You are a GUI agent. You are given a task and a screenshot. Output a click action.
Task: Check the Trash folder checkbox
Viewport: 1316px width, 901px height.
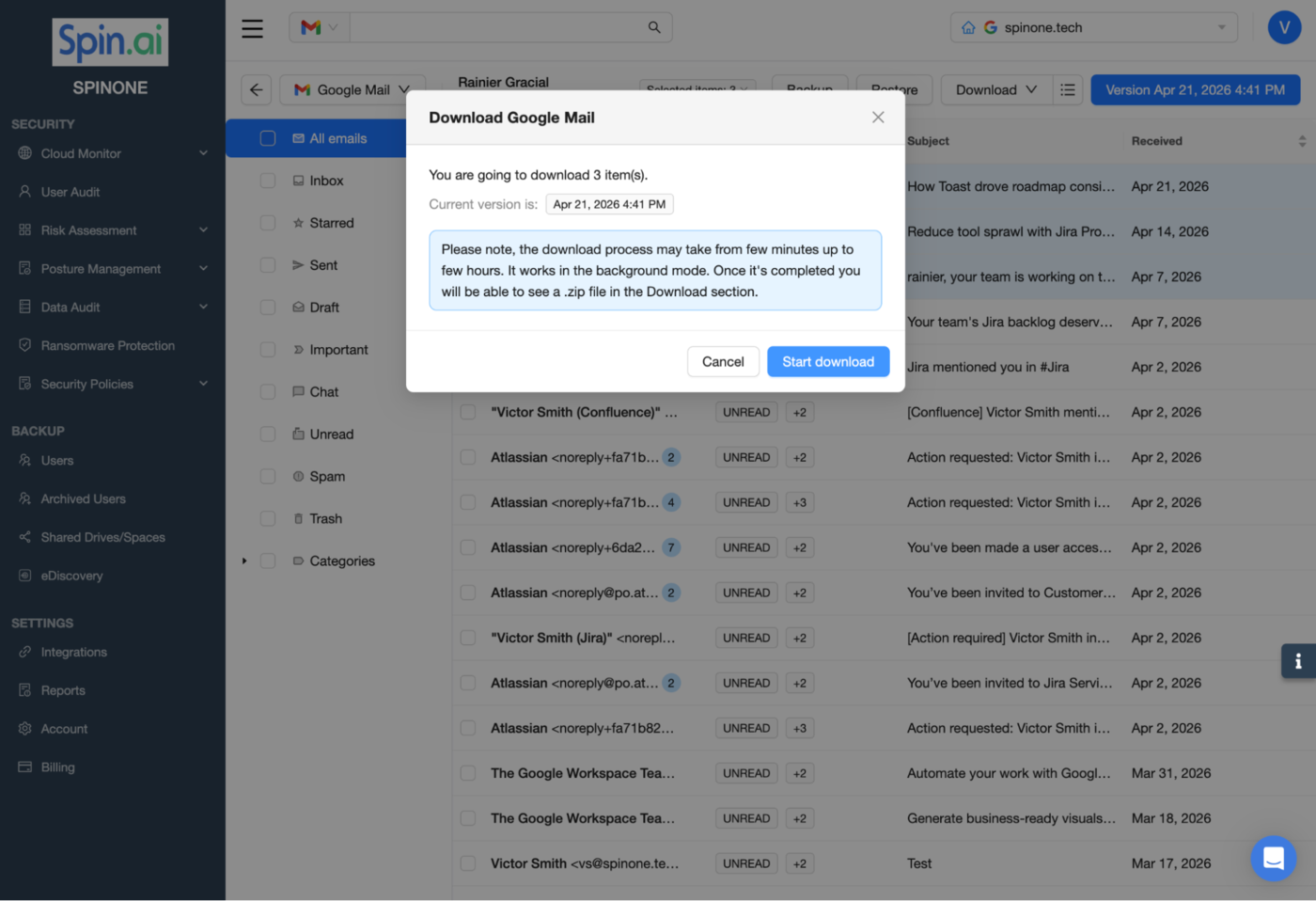[x=268, y=519]
